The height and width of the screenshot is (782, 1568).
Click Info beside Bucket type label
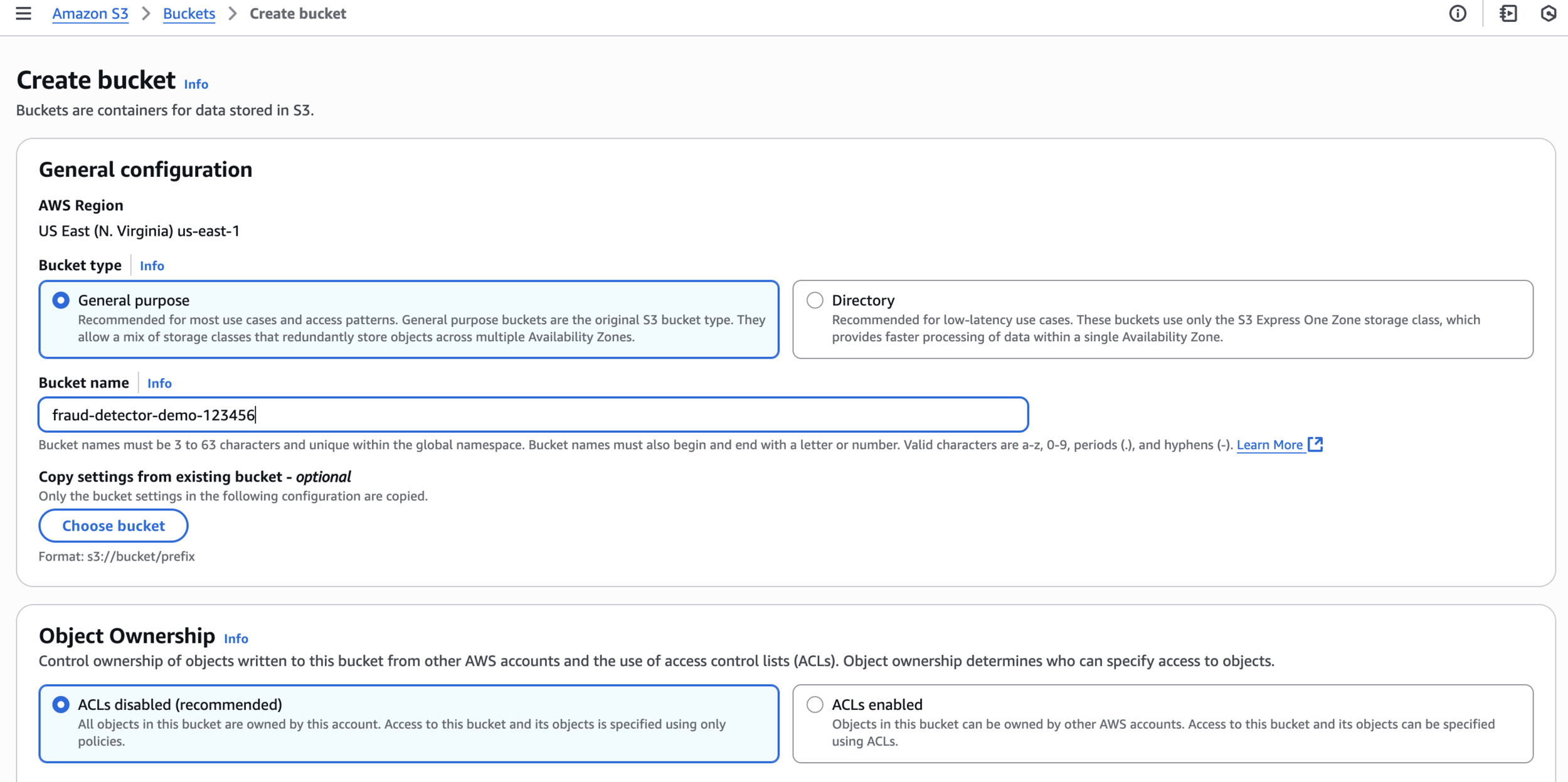click(x=152, y=266)
